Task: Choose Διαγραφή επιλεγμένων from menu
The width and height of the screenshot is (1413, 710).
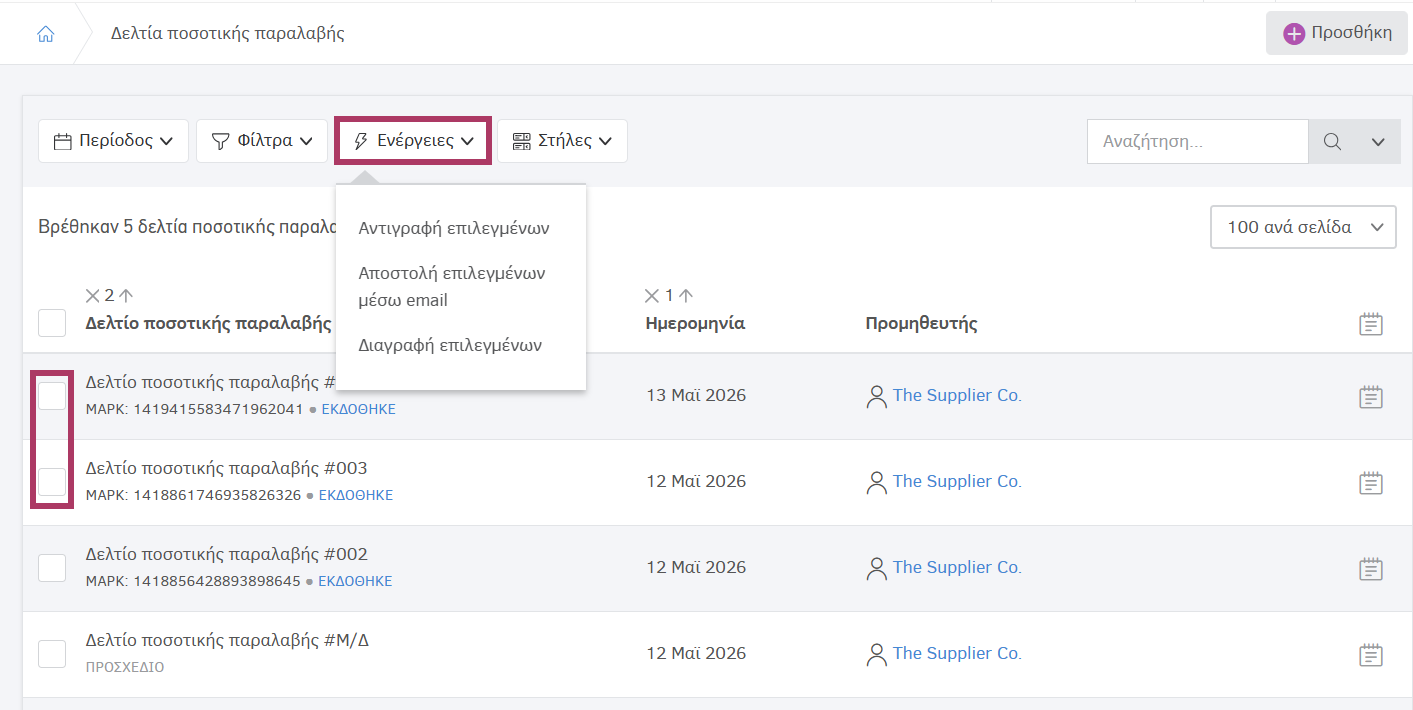Action: pos(450,345)
